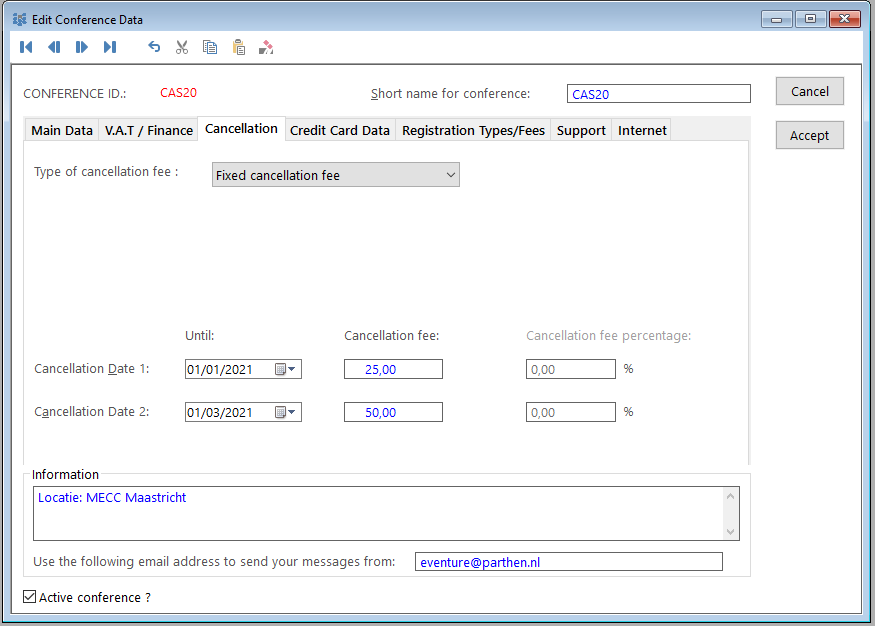Click the Cancellation Date 2 date field
Image resolution: width=875 pixels, height=626 pixels.
point(243,412)
